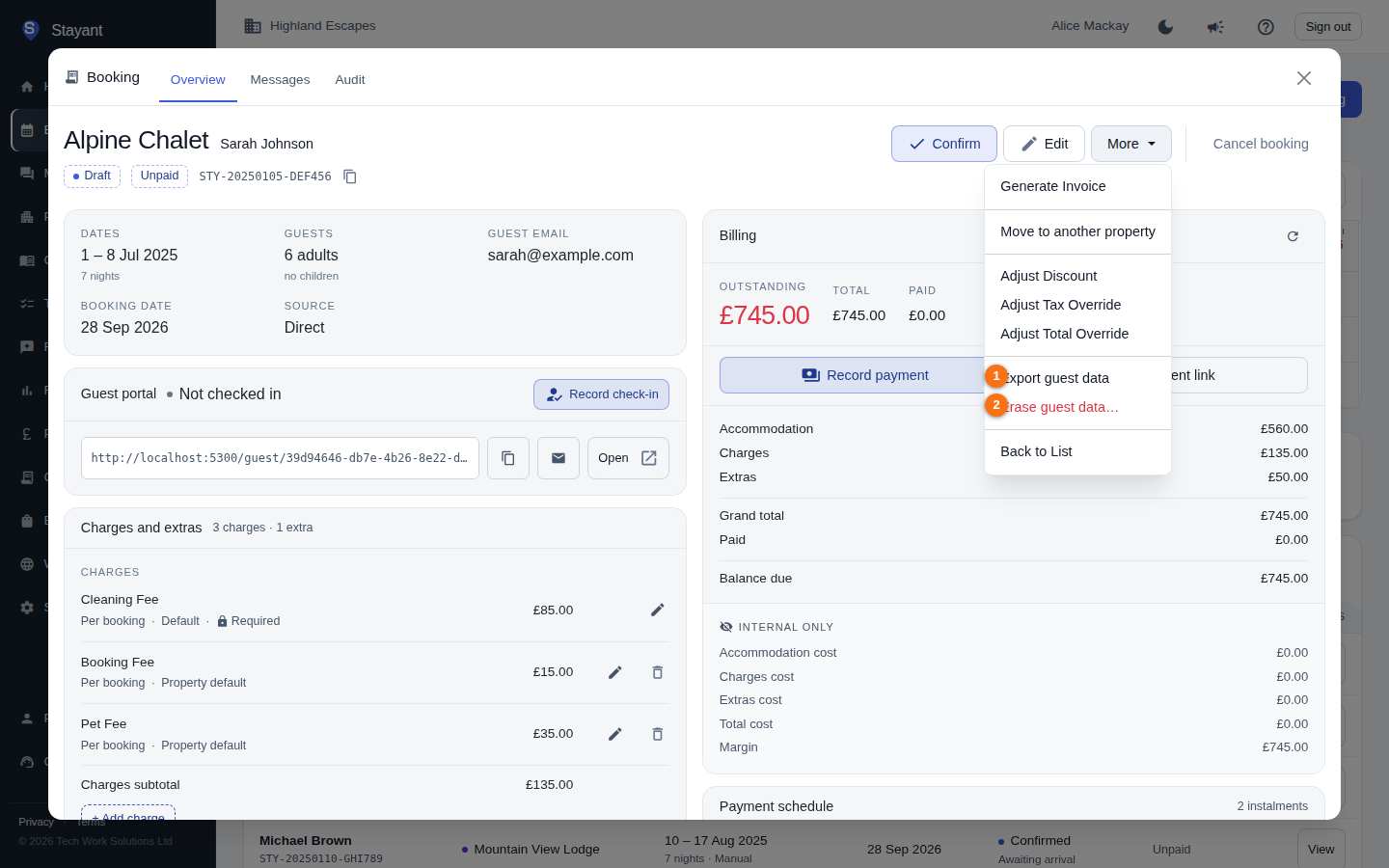The height and width of the screenshot is (868, 1389).
Task: Click the Highland Escapes building icon
Action: coord(253,26)
